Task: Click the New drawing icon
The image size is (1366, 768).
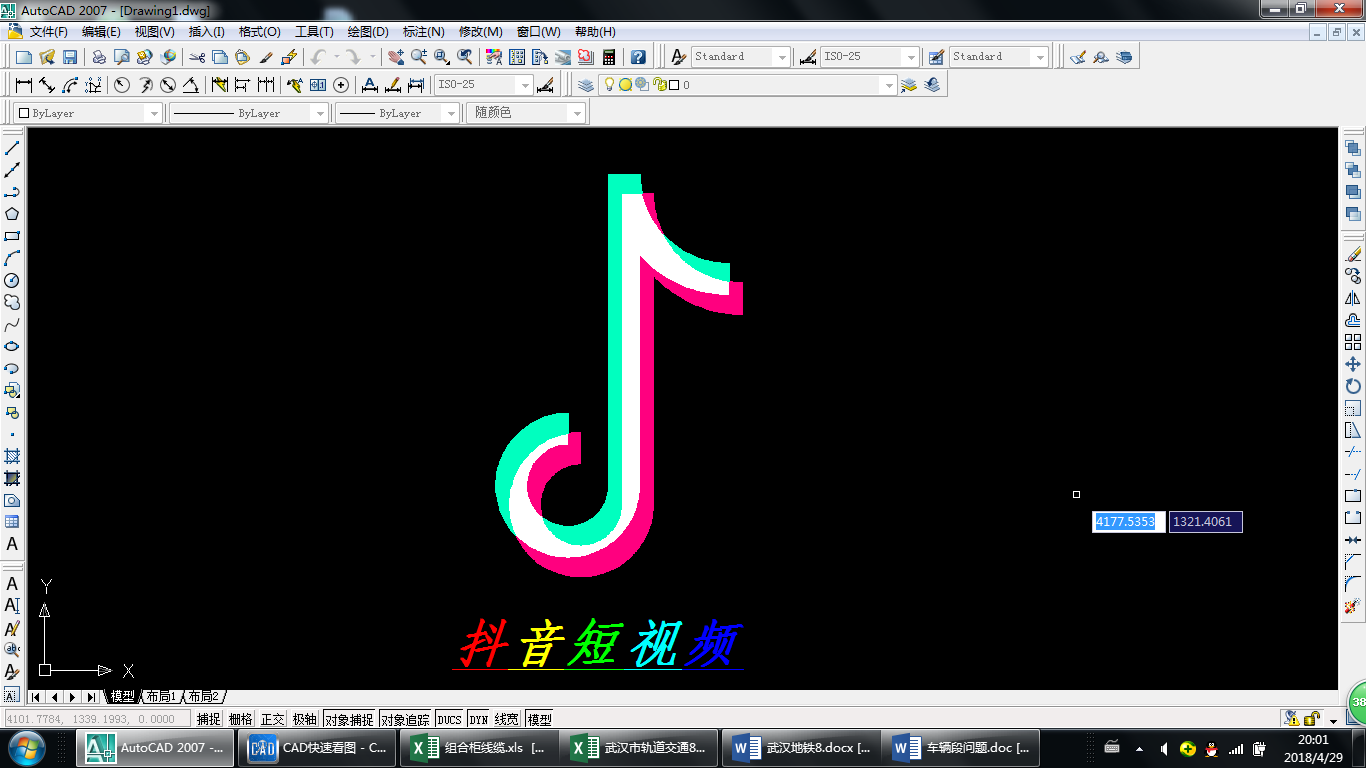Action: coord(25,57)
